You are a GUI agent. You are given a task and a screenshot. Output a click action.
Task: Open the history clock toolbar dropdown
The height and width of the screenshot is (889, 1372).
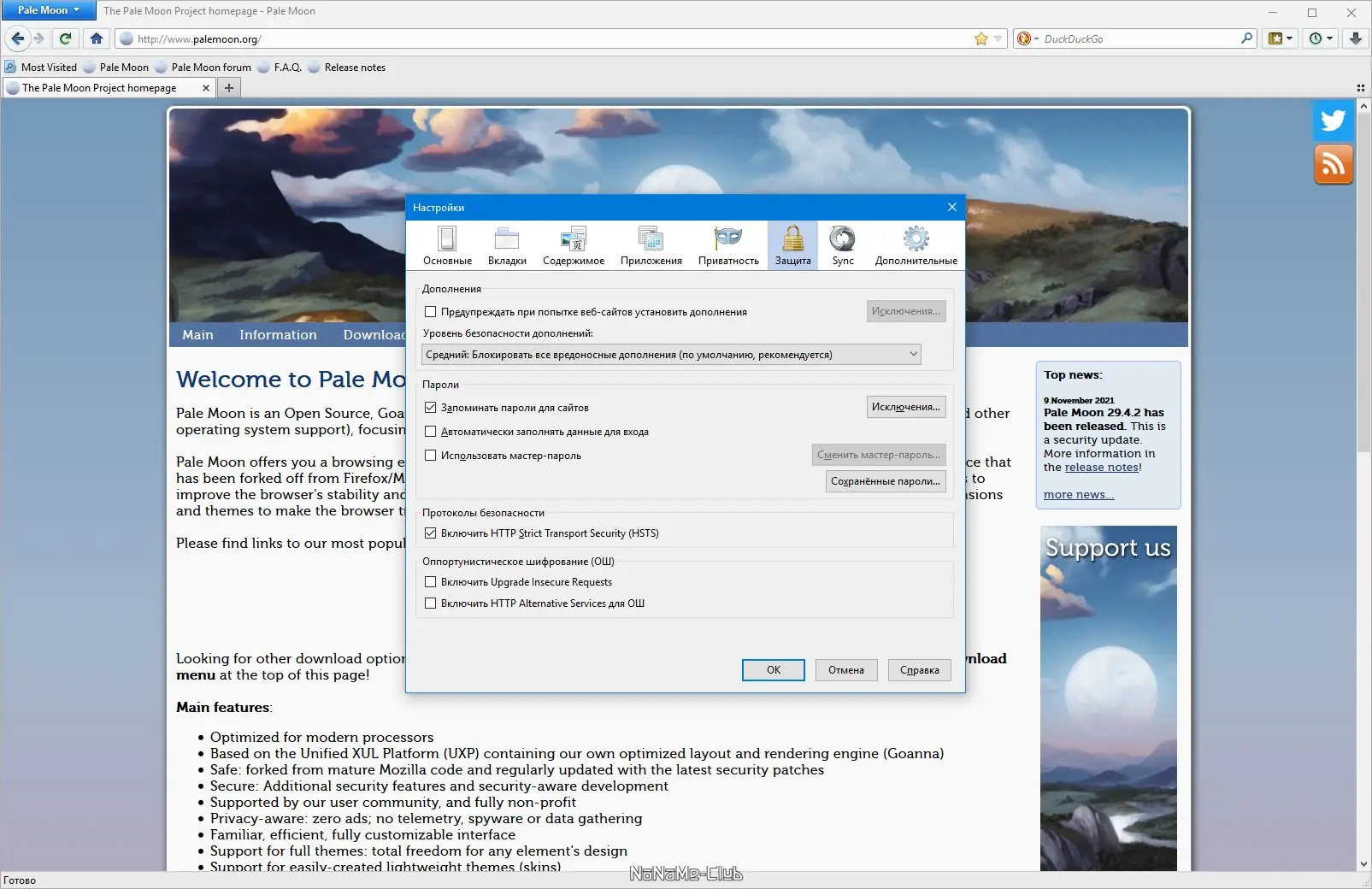pos(1321,38)
